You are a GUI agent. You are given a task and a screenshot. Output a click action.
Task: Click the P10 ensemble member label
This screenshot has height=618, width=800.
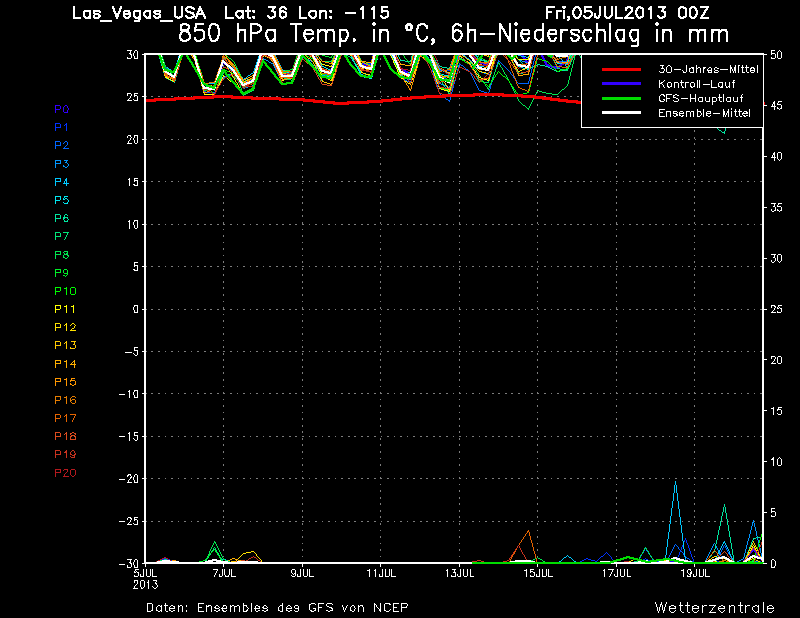(x=65, y=291)
